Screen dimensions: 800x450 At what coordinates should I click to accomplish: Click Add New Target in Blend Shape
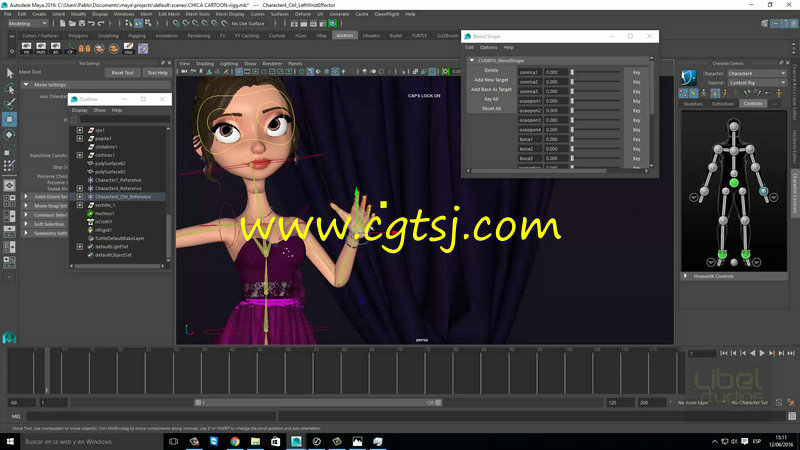pos(491,80)
